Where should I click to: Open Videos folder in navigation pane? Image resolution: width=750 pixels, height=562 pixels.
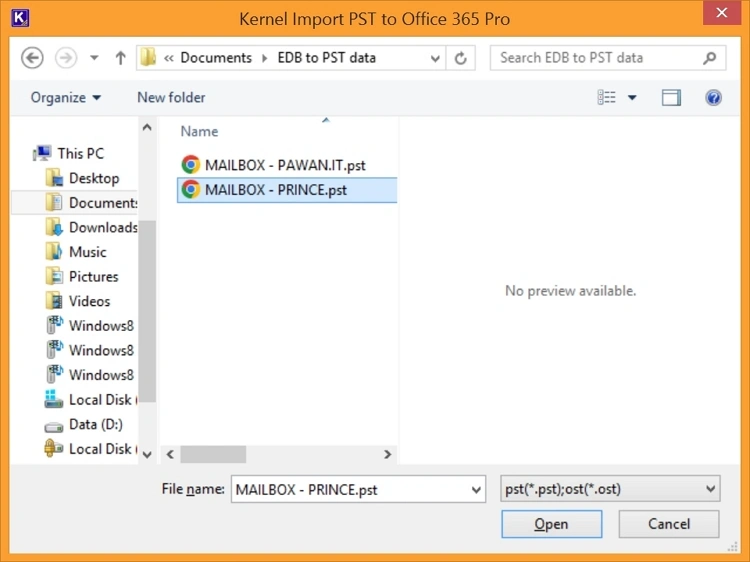89,301
